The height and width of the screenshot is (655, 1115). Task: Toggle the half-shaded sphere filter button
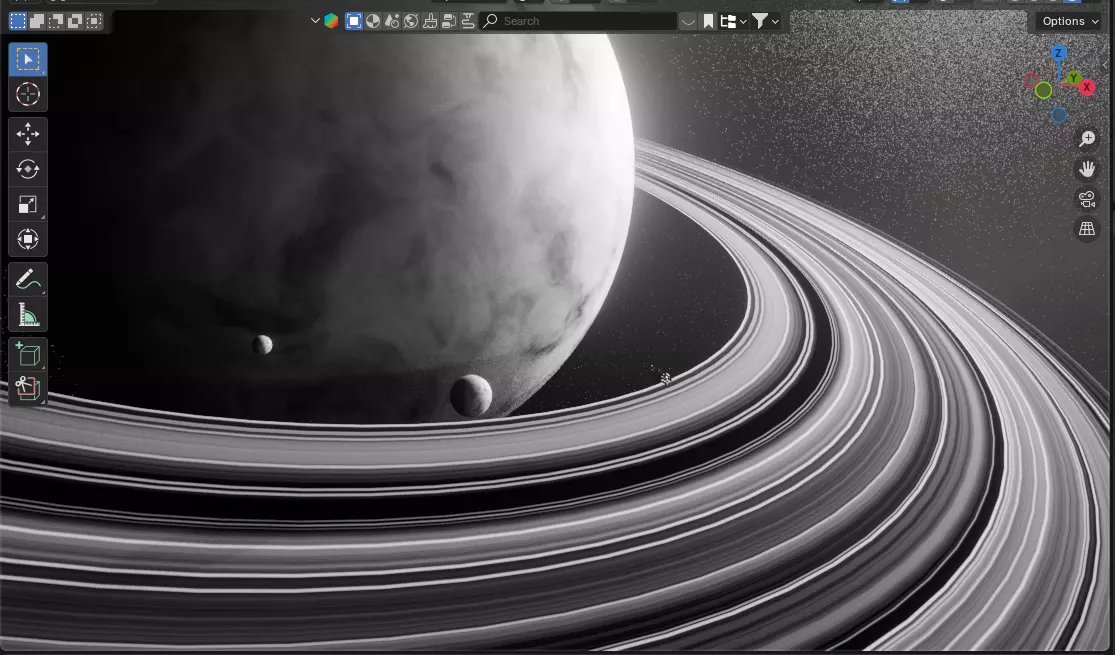pos(373,21)
